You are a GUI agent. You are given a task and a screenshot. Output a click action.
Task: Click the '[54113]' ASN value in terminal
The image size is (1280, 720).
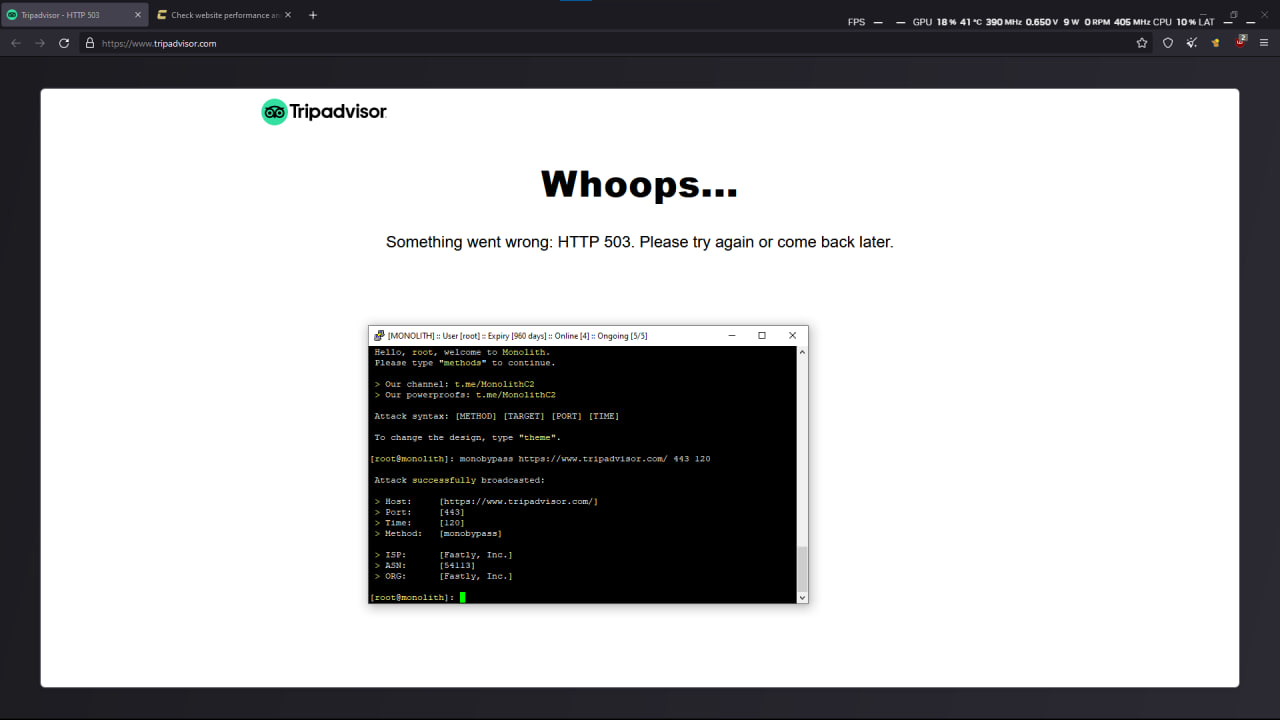pos(457,565)
